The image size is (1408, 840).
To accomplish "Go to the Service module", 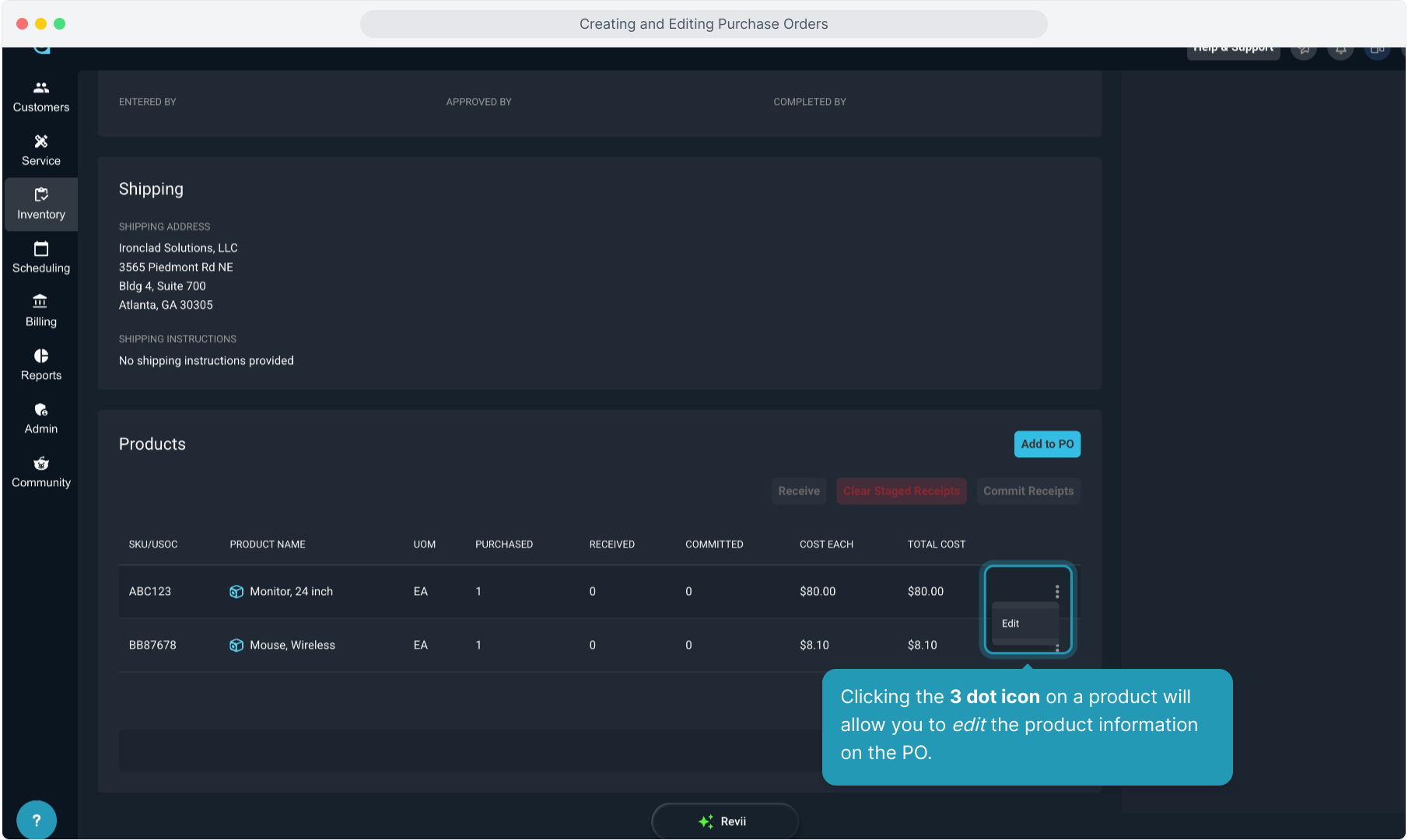I will [40, 150].
